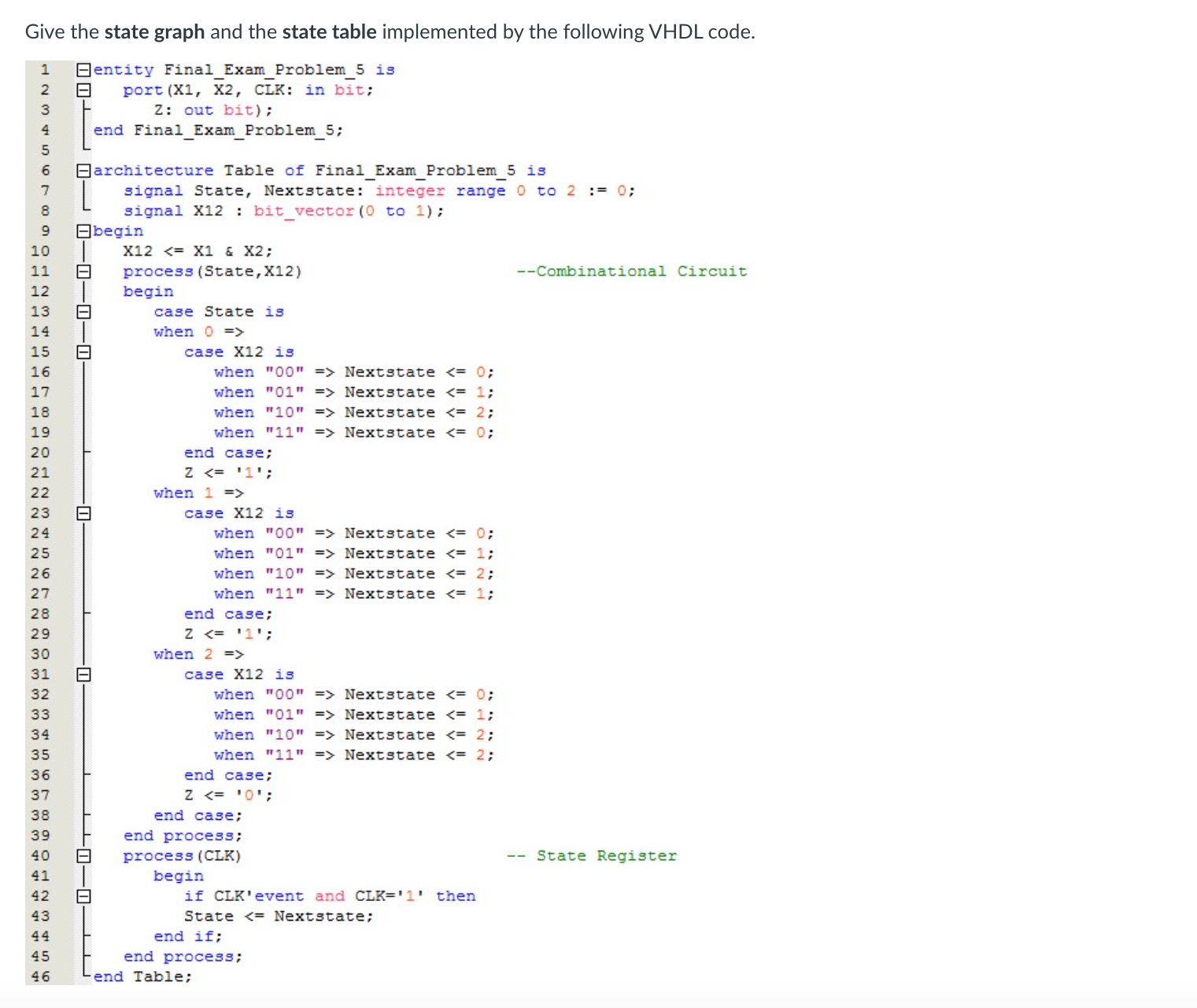Screen dimensions: 1197x1008
Task: Collapse the begin block at line 9
Action: (83, 231)
